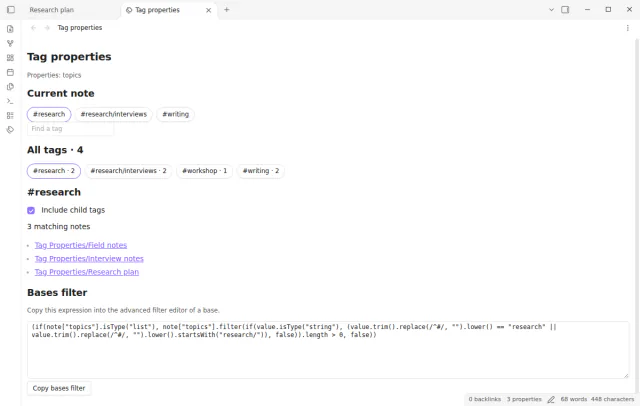Click the 'All tags · 4' heading

pyautogui.click(x=55, y=150)
